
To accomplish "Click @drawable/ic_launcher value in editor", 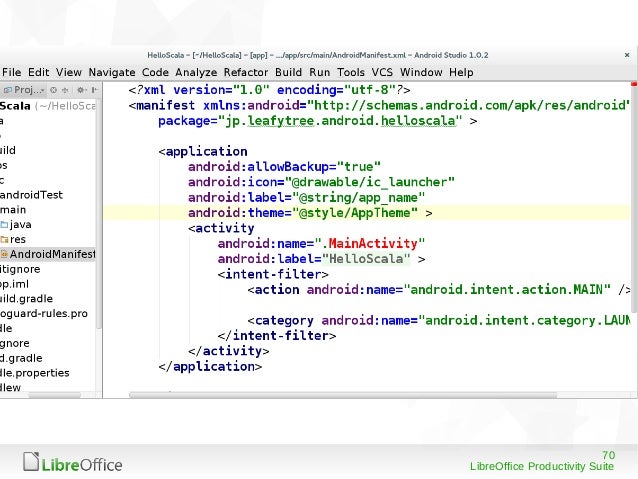I will [x=369, y=182].
